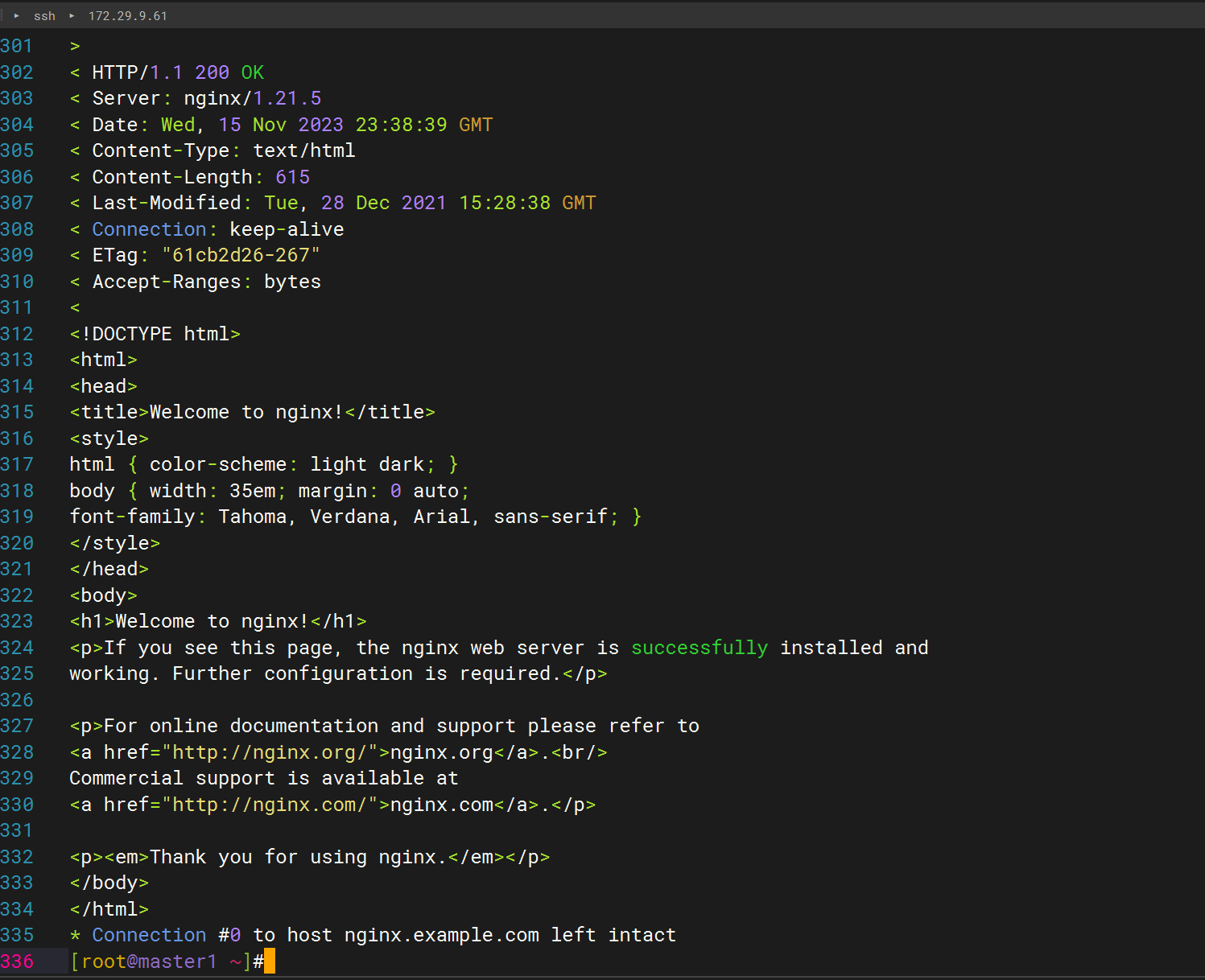1205x980 pixels.
Task: Click the "Date: Wed, 15 Nov 2023 23:38:39 GMT" header
Action: 282,125
